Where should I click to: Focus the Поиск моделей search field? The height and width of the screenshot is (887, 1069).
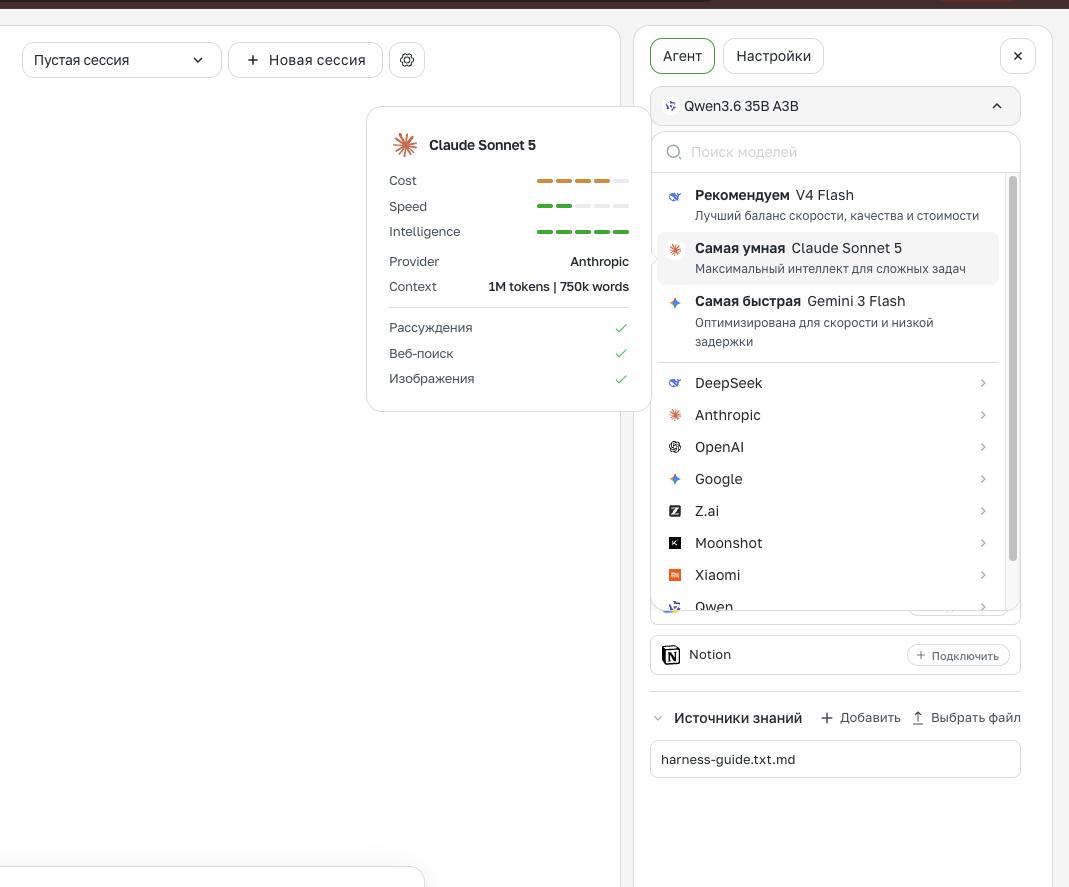(x=835, y=152)
